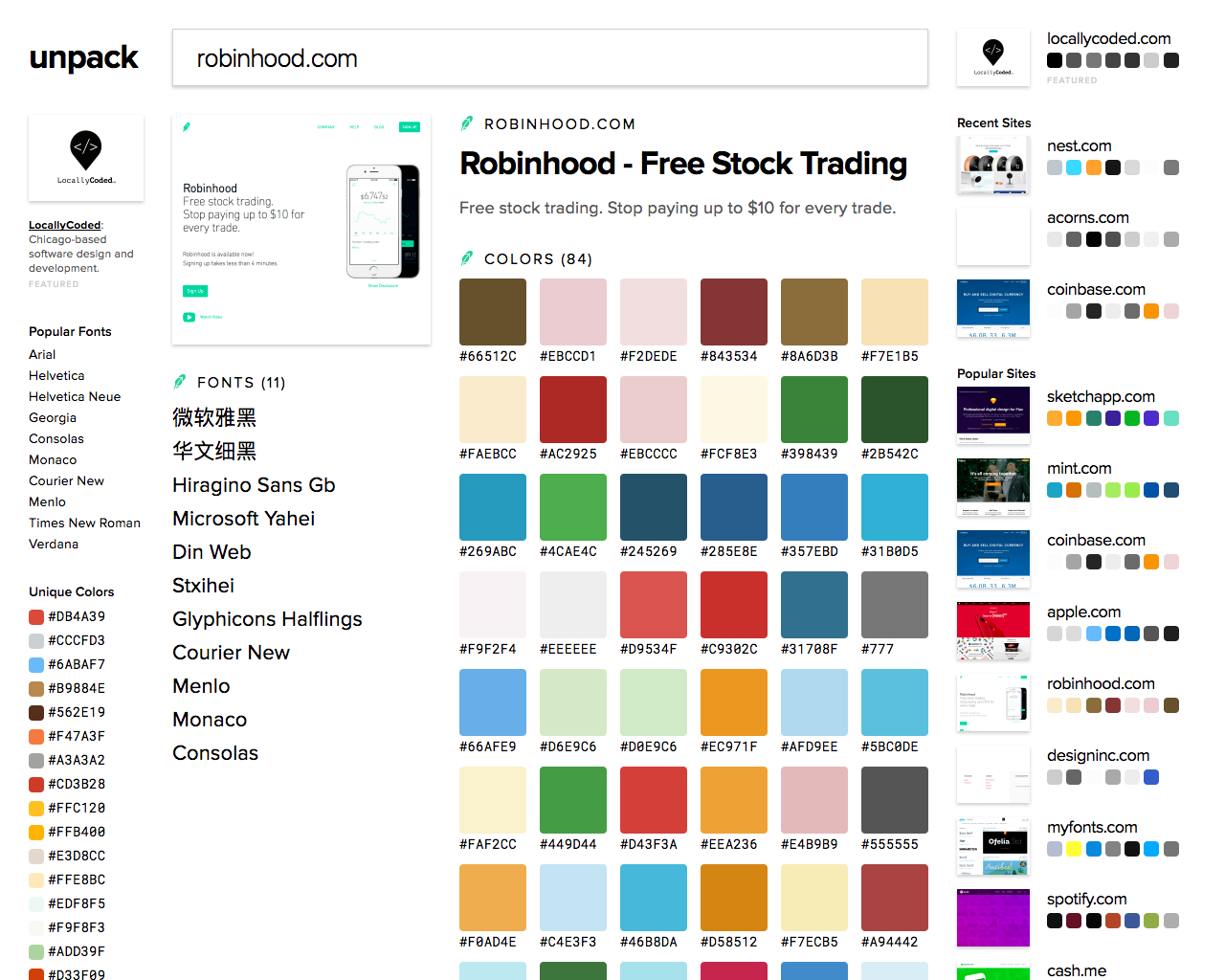
Task: Click the Glyphicons Halflings font
Action: point(267,619)
